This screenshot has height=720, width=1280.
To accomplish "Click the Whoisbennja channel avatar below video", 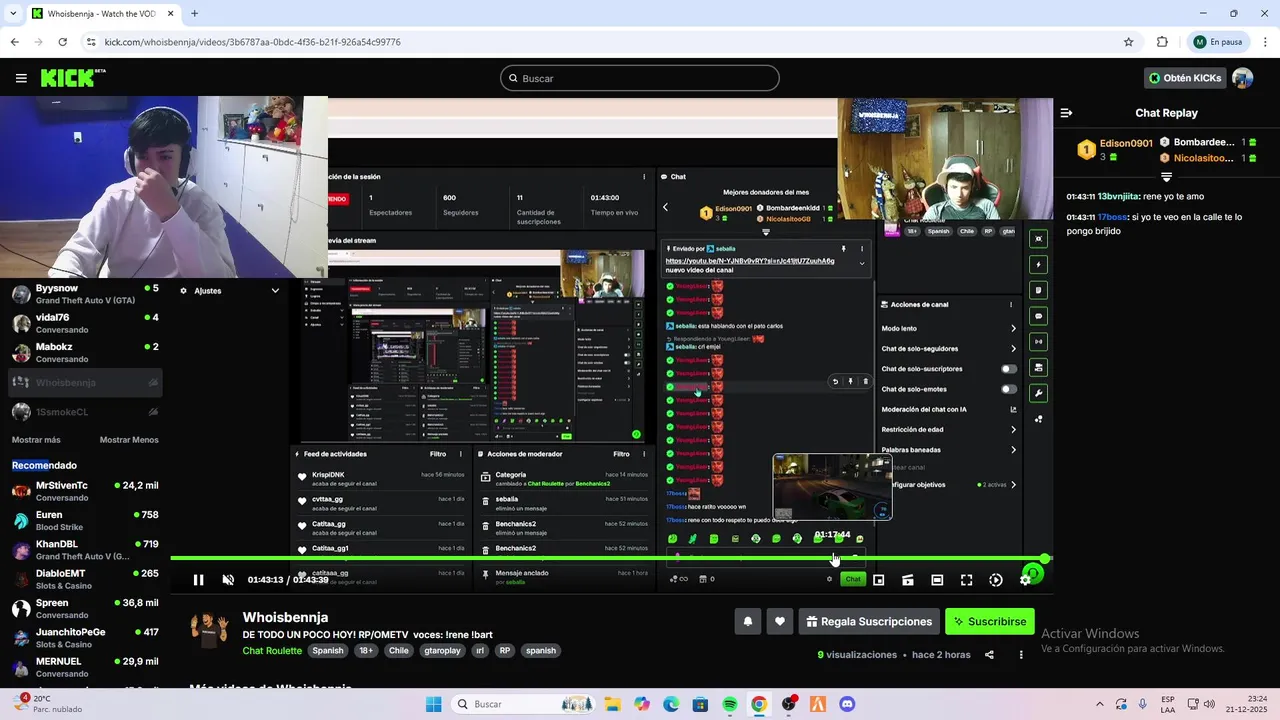I will point(209,630).
